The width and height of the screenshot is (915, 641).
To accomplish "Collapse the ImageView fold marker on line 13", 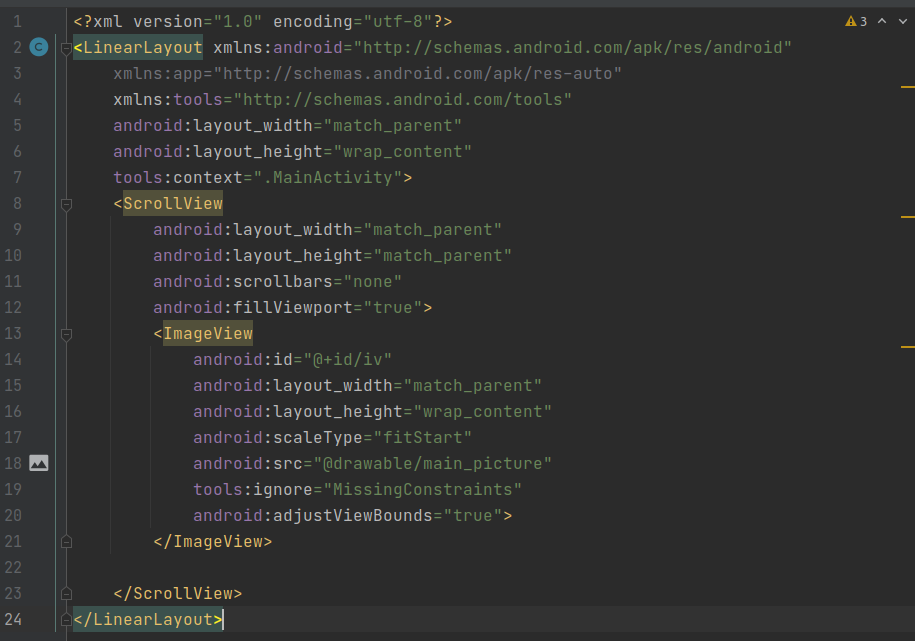I will click(x=67, y=335).
